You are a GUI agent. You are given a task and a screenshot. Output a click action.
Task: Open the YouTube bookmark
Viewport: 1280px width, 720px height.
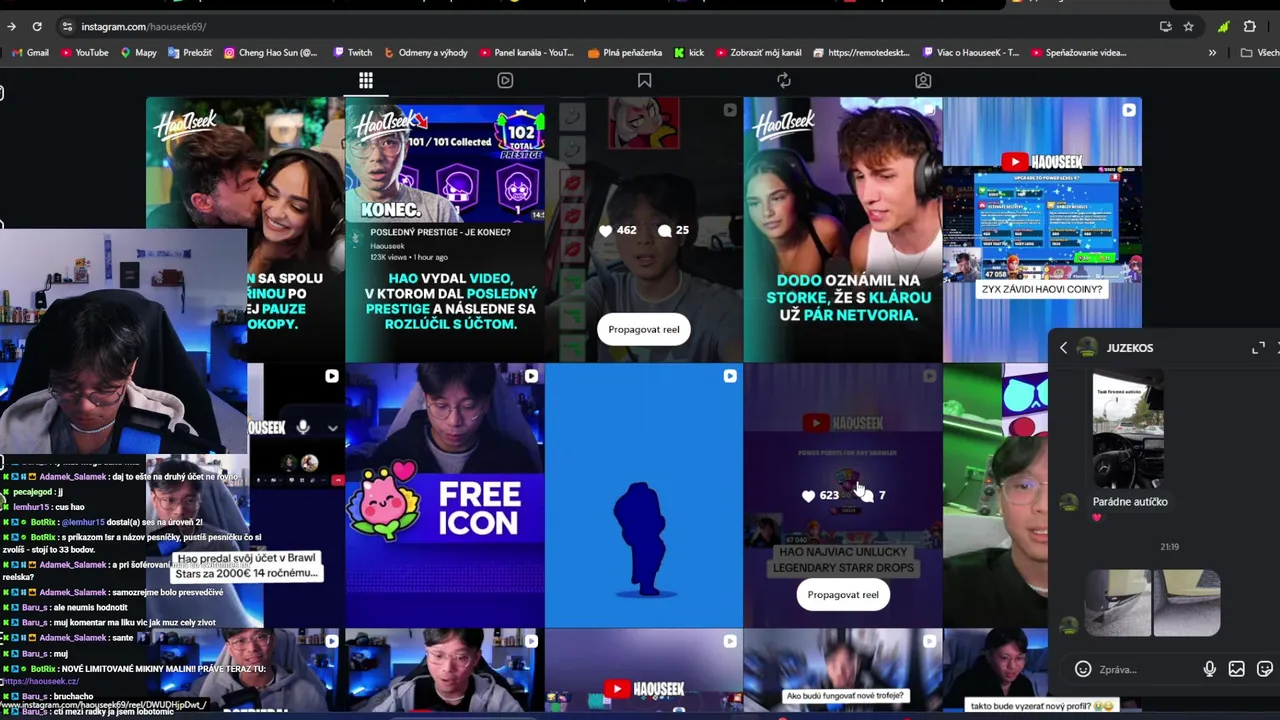[85, 52]
